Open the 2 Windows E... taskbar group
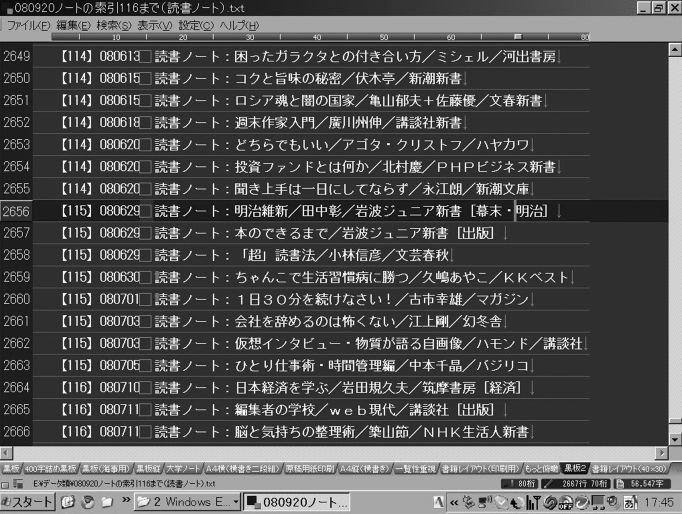Screen dimensions: 682x514 point(187,502)
